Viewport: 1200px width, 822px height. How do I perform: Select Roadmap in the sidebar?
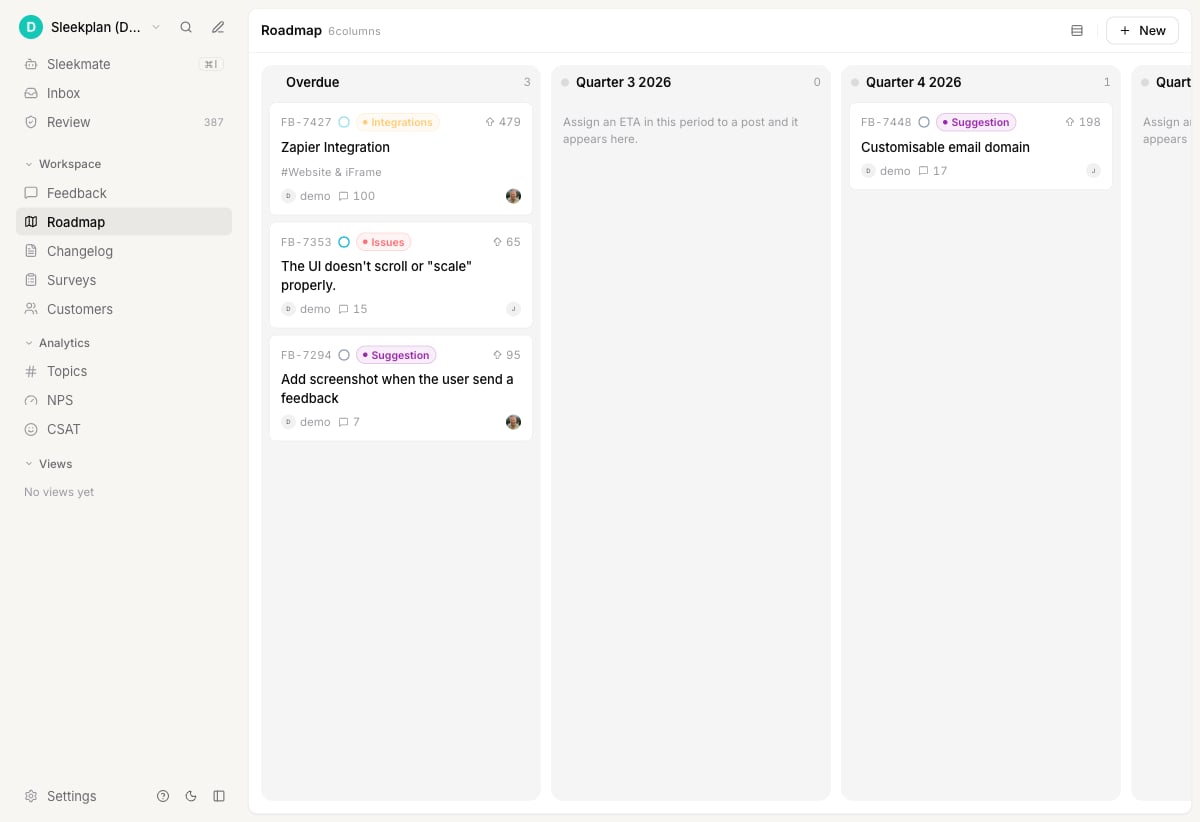(x=124, y=222)
